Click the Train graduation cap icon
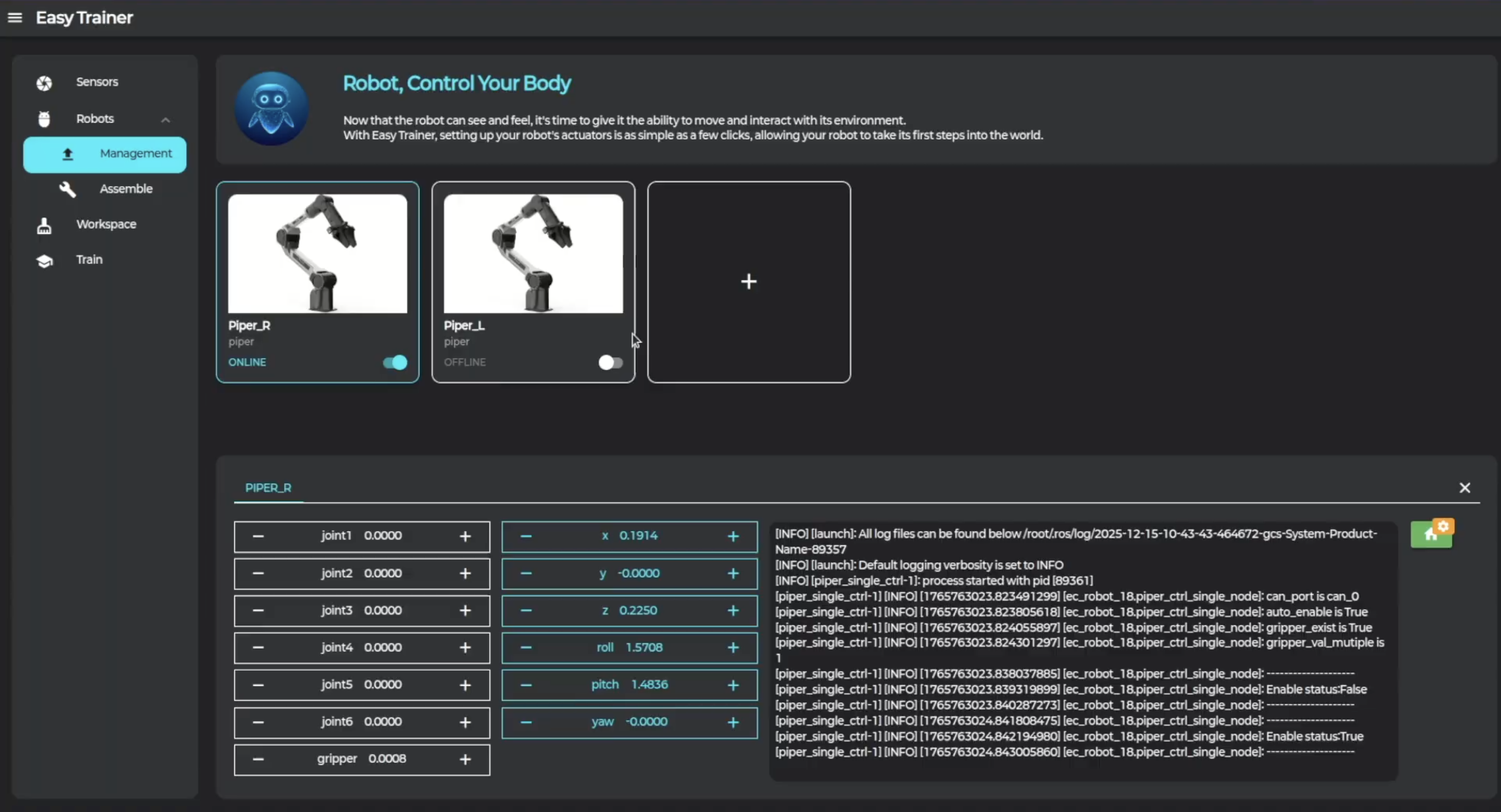The height and width of the screenshot is (812, 1501). [x=44, y=261]
